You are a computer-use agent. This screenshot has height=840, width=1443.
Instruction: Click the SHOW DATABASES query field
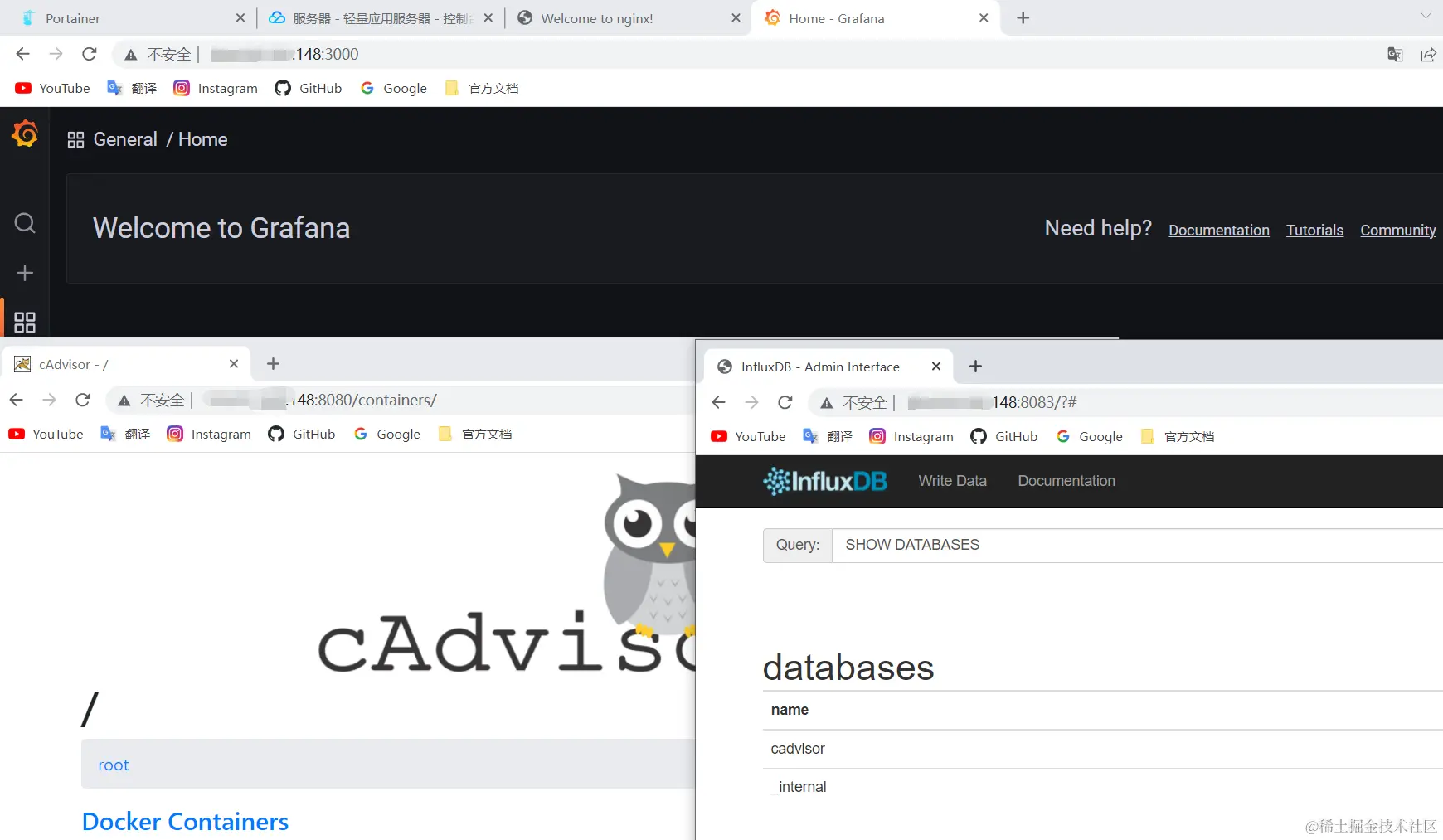(x=1138, y=545)
